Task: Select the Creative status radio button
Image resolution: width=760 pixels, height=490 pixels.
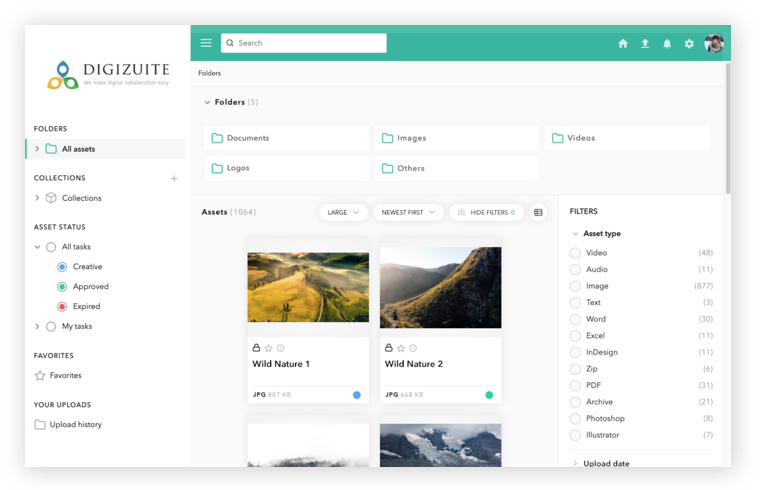Action: point(62,267)
